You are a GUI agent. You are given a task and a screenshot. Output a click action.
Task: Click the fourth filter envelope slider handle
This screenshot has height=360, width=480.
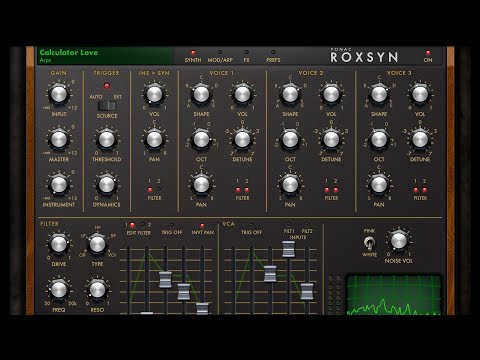click(184, 292)
